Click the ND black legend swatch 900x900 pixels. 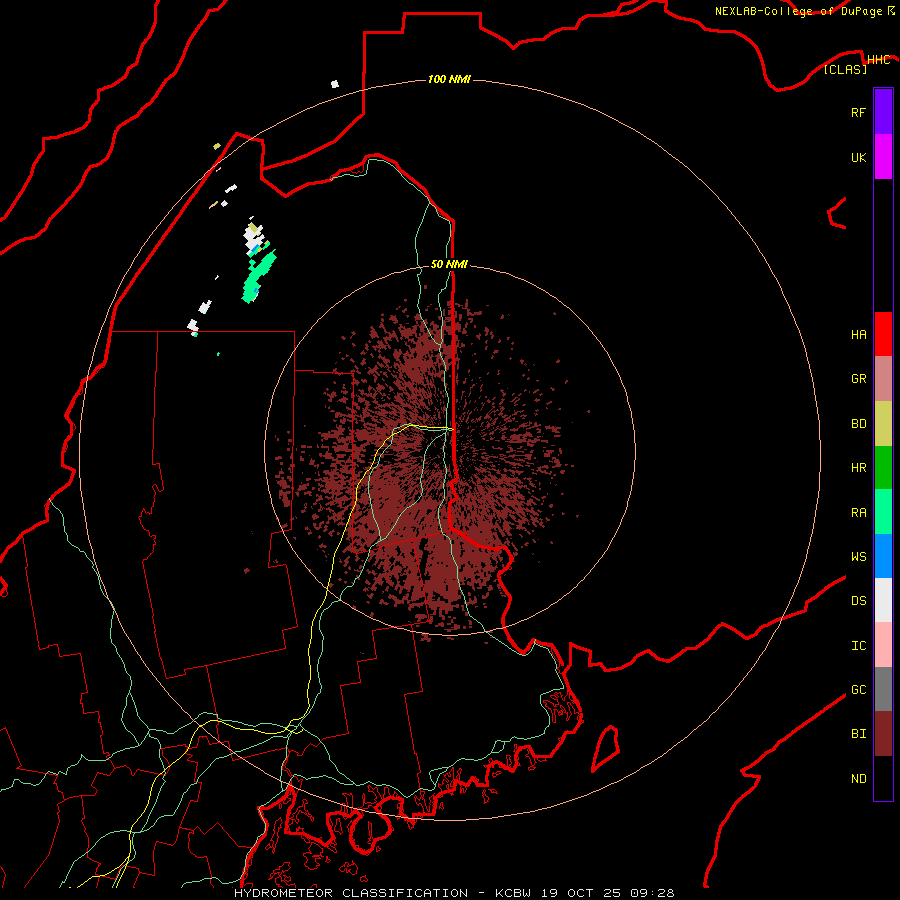pos(883,778)
